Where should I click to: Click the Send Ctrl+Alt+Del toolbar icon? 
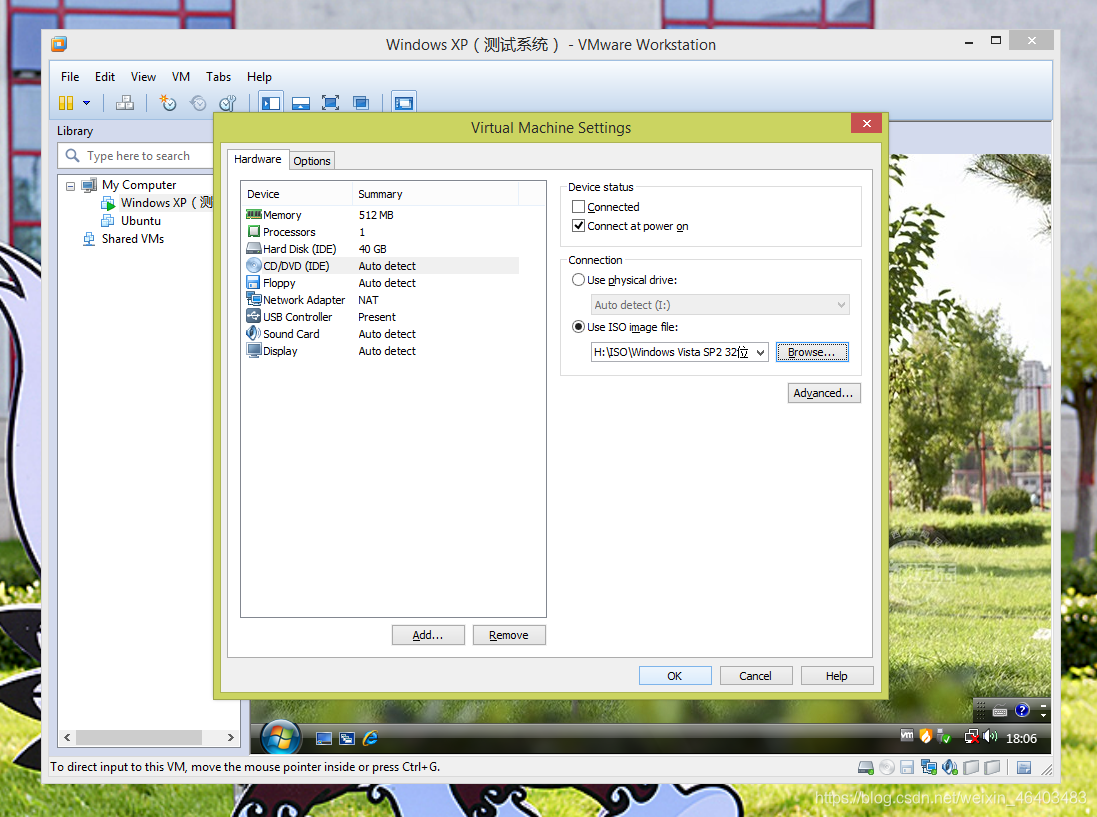coord(125,103)
